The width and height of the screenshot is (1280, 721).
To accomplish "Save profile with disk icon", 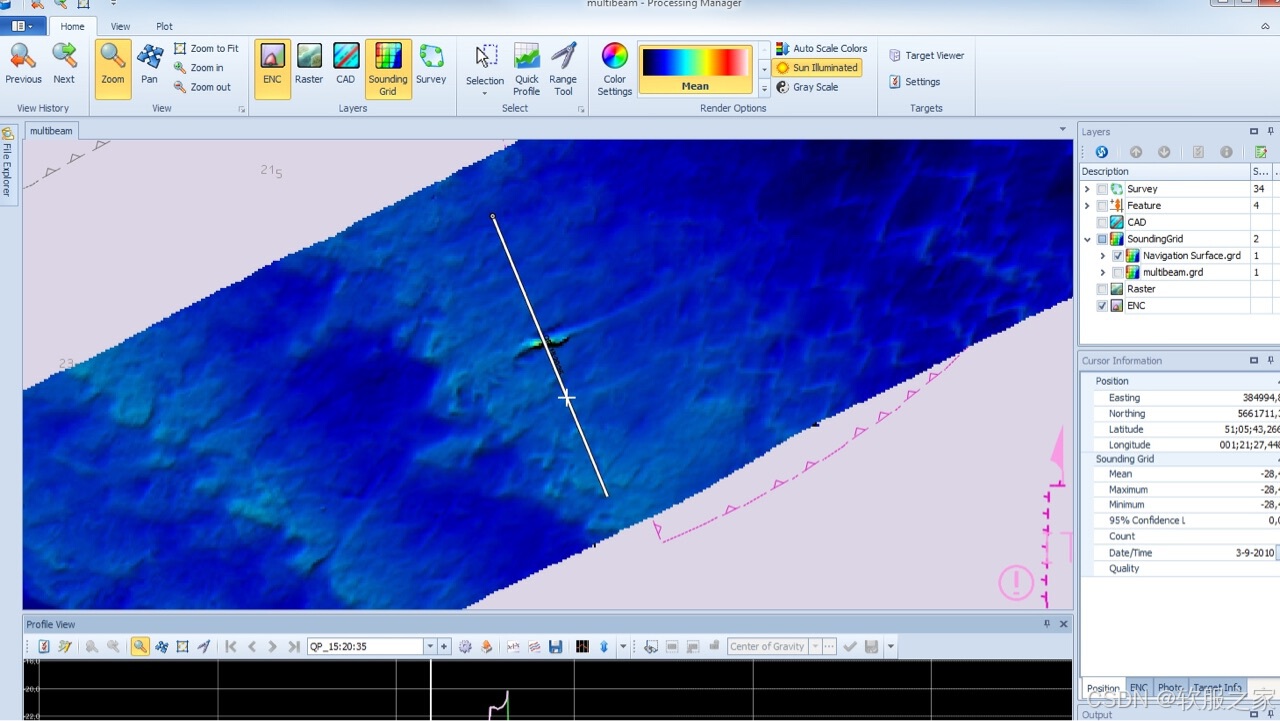I will coord(555,647).
